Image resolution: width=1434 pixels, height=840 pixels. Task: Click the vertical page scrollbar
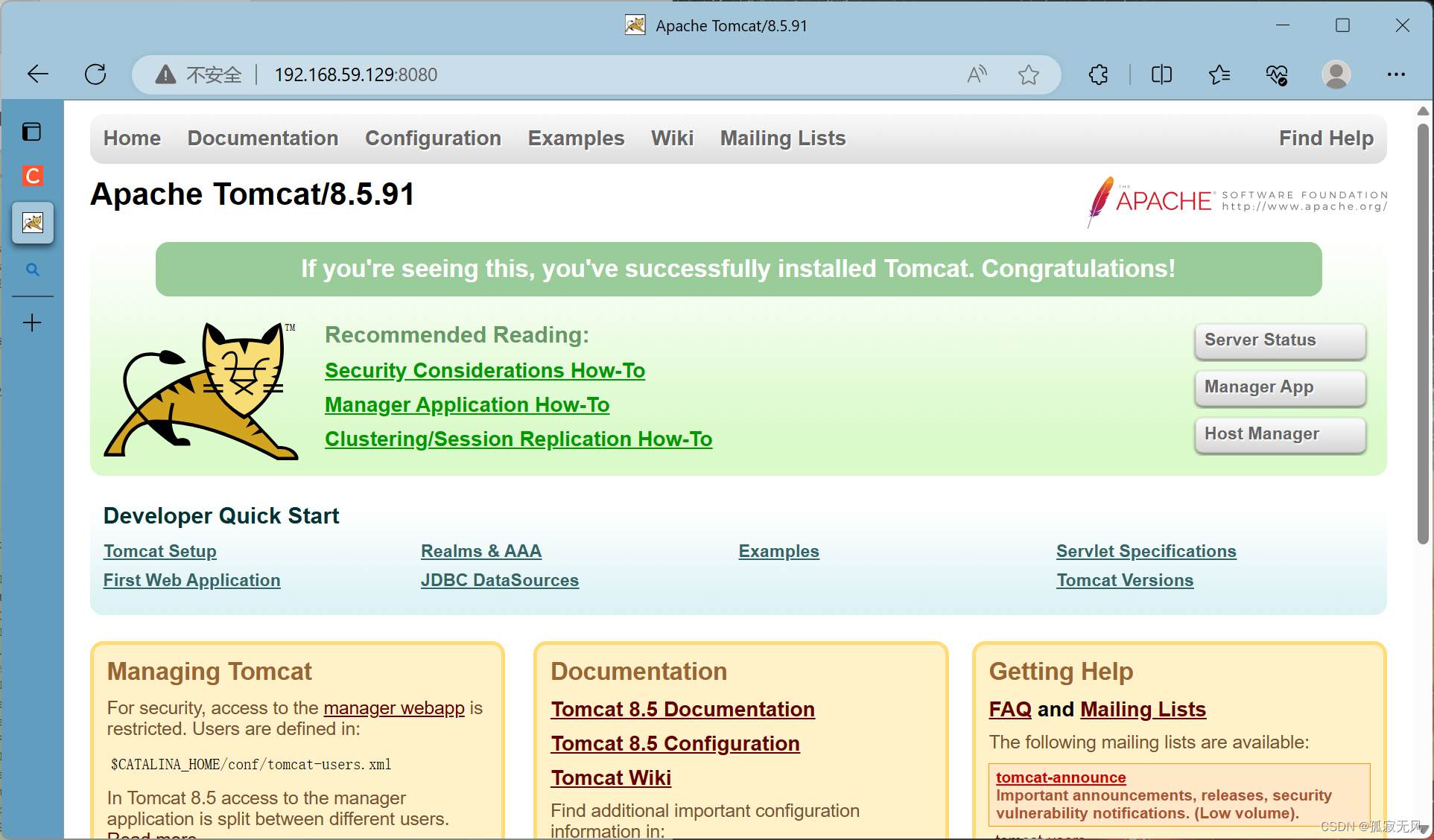(x=1423, y=335)
